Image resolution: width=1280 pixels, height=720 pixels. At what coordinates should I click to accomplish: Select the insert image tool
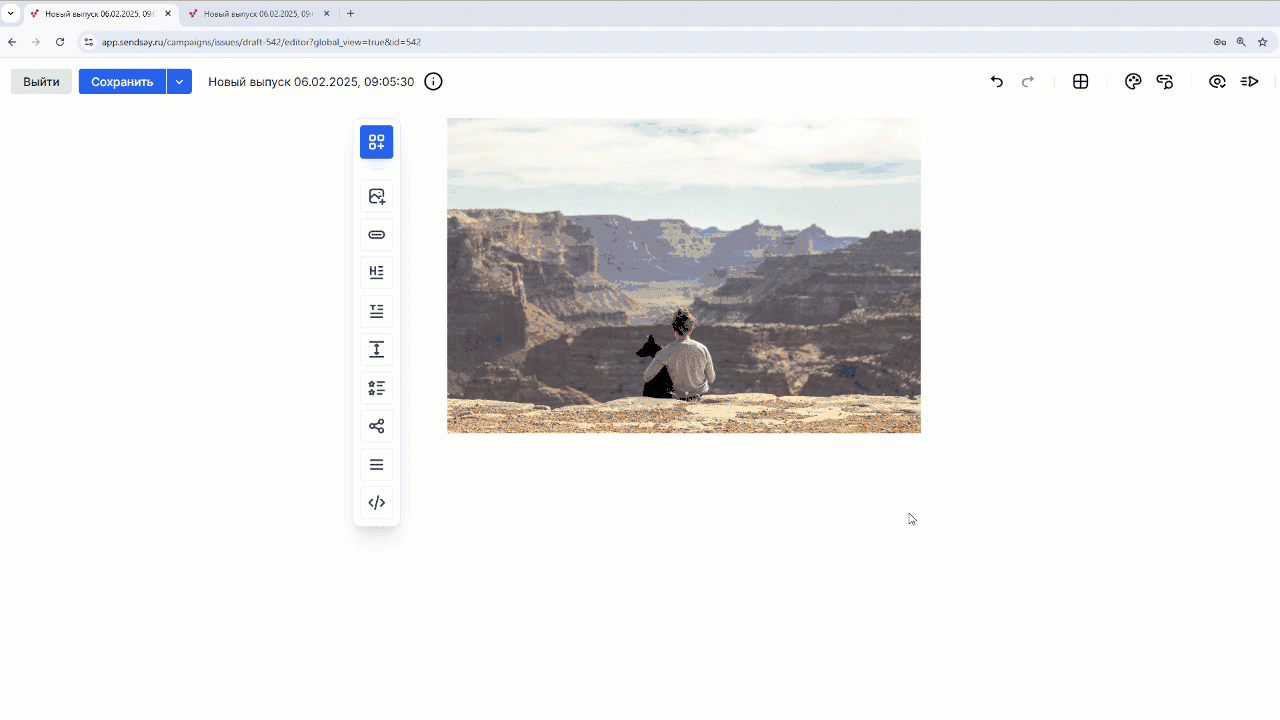click(x=377, y=196)
